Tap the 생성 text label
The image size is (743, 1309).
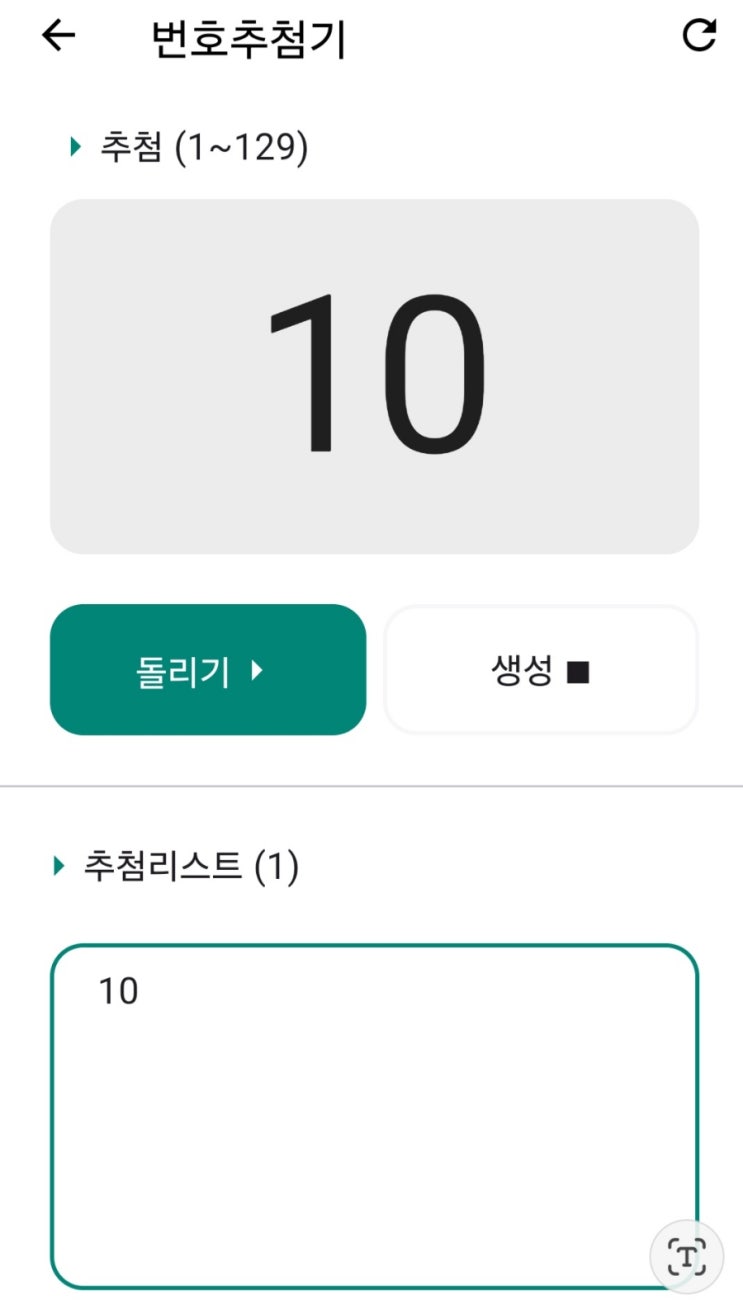click(523, 672)
